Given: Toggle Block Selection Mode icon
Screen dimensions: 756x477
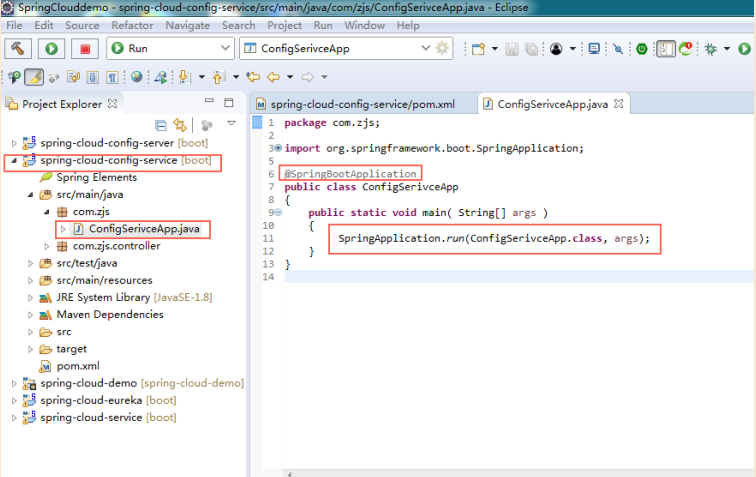Looking at the screenshot, I should 93,77.
